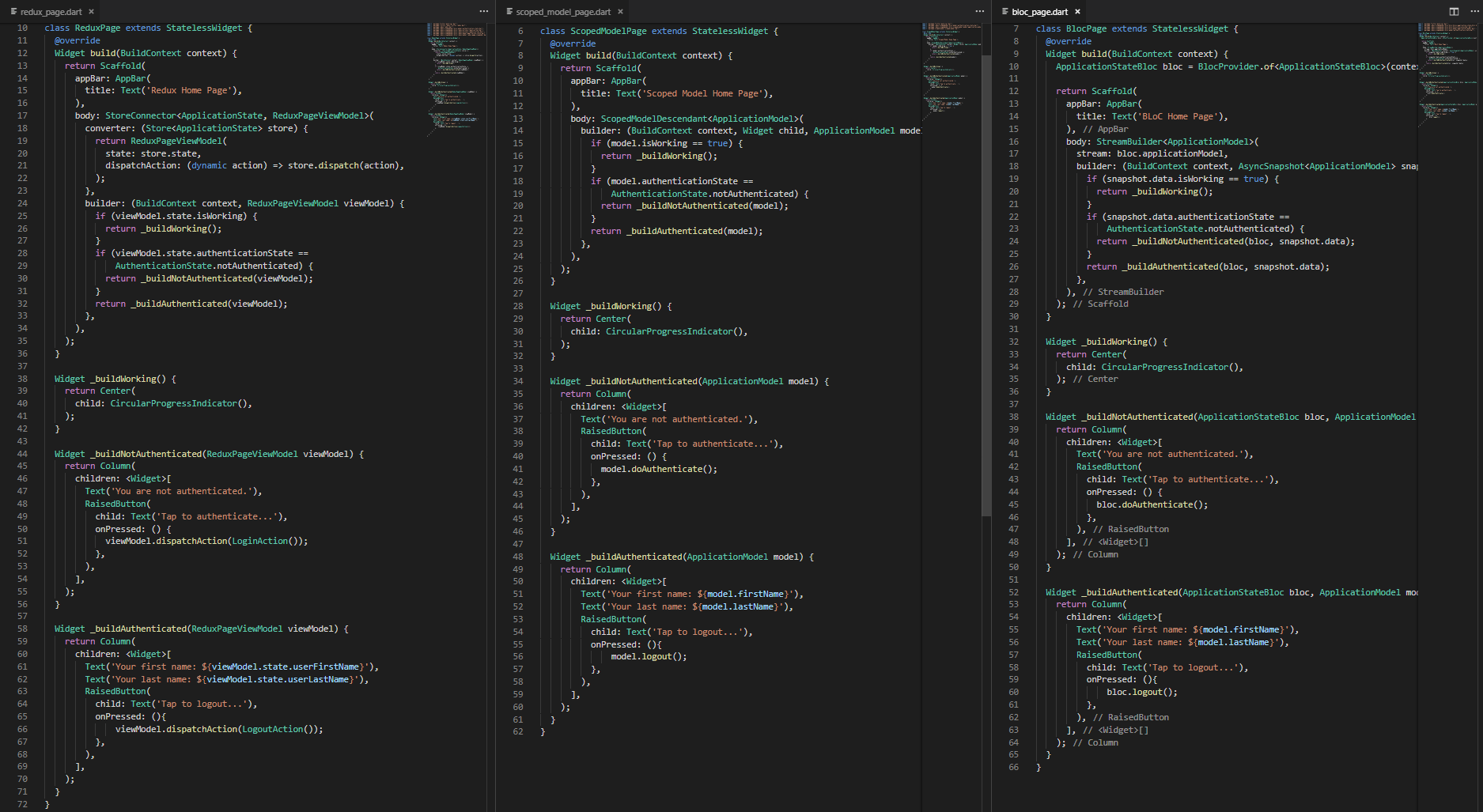This screenshot has width=1483, height=812.
Task: Click 'model.lastName' in bloc_page.dart
Action: click(1234, 642)
